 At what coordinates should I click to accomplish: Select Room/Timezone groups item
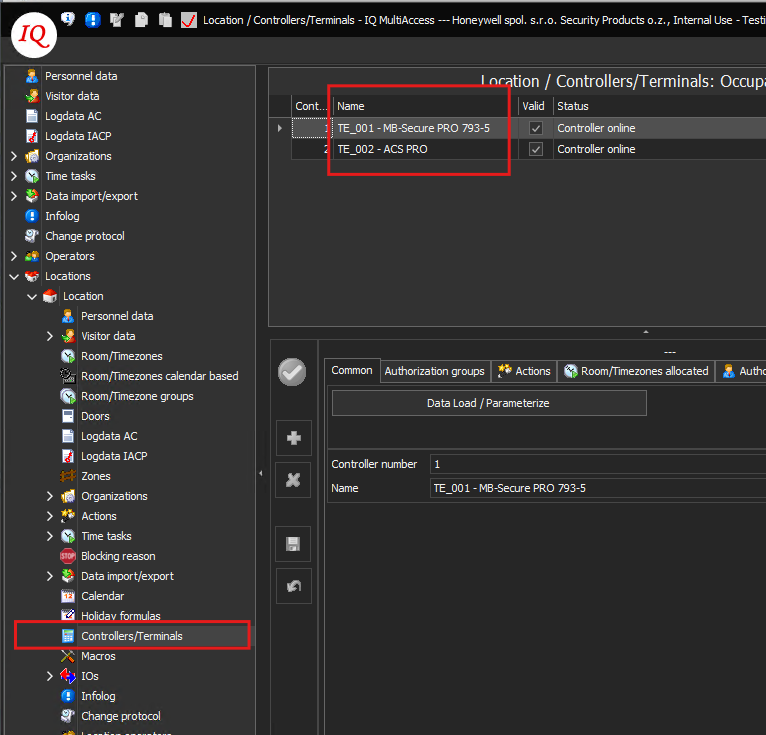coord(137,396)
